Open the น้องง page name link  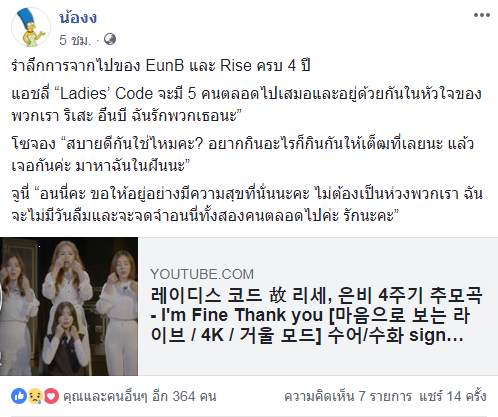click(78, 18)
